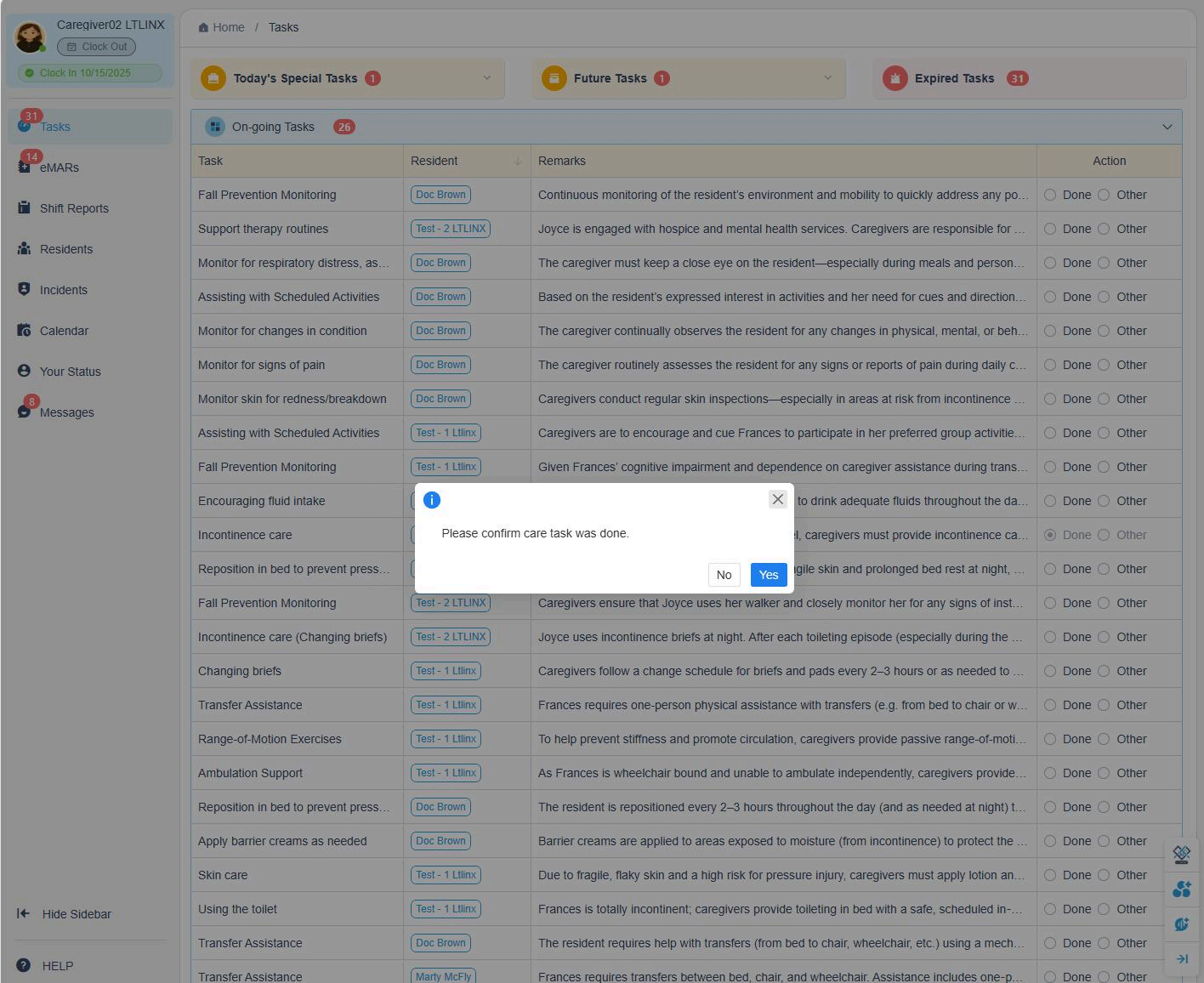The image size is (1204, 983).
Task: Expand Today's Special Tasks dropdown chevron
Action: [x=486, y=78]
